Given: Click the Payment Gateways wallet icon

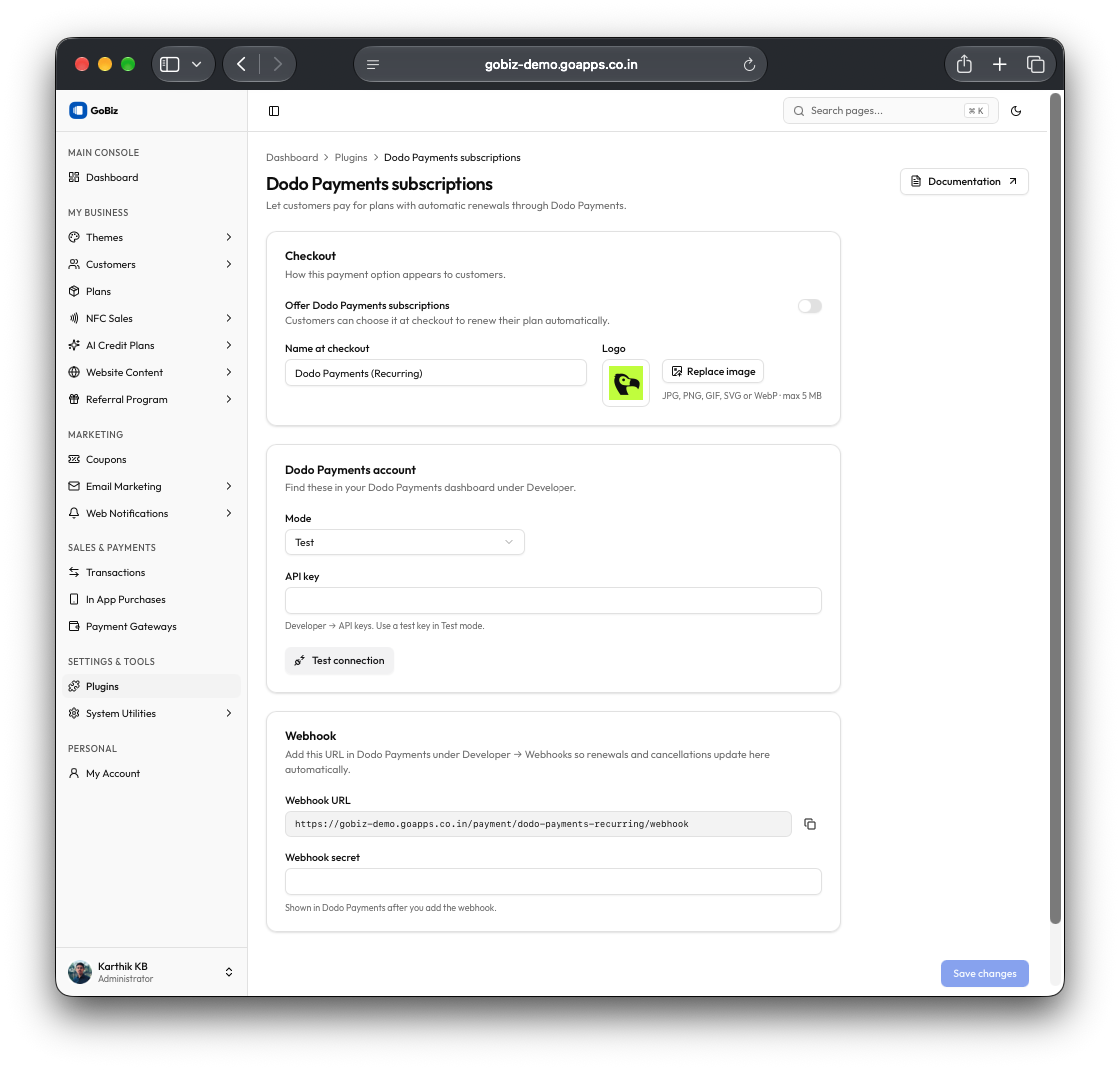Looking at the screenshot, I should point(74,626).
